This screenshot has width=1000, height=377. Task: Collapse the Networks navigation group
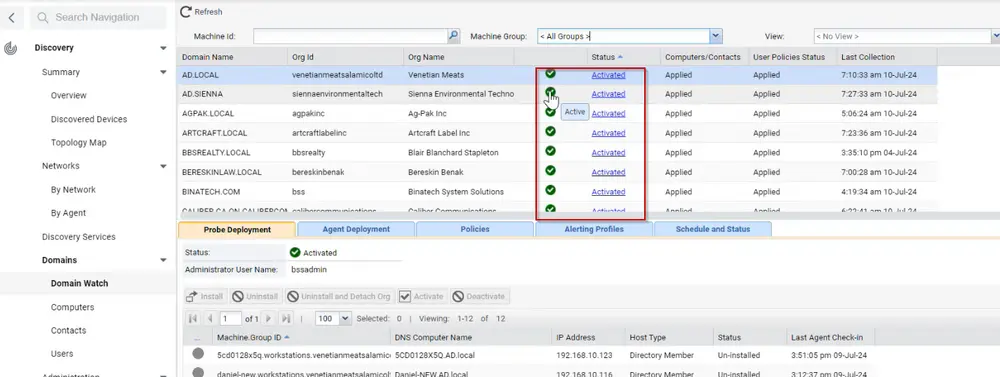pos(163,166)
